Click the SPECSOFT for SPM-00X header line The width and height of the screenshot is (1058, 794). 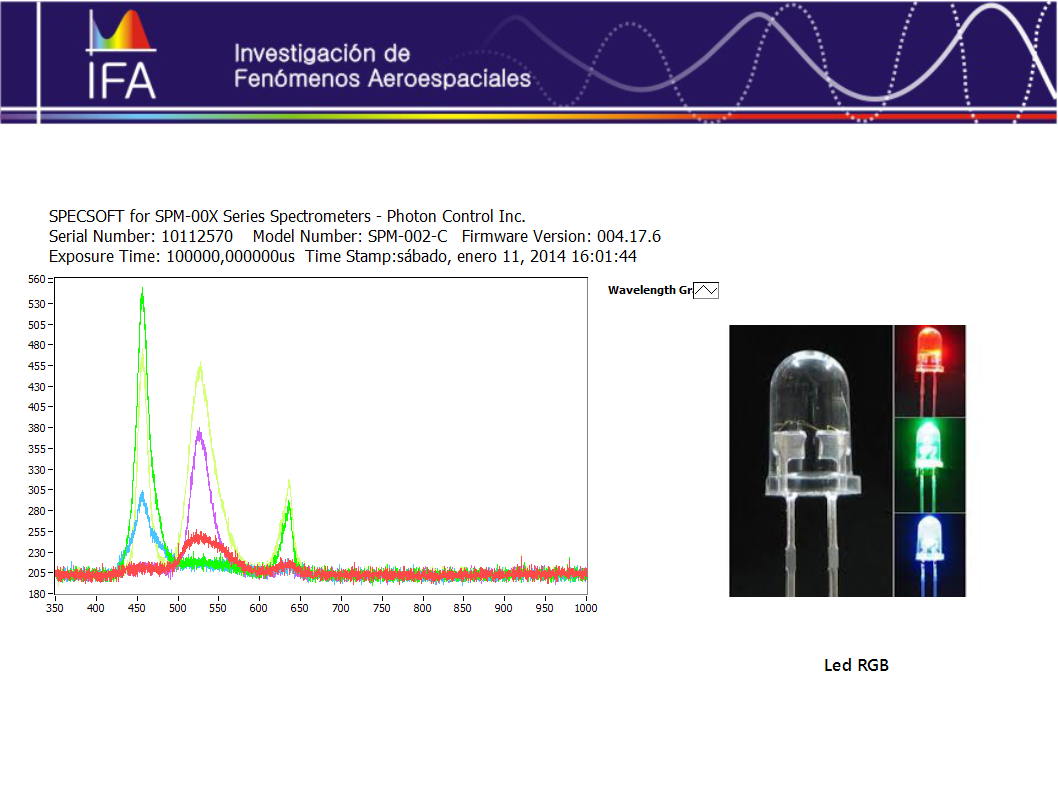point(287,217)
